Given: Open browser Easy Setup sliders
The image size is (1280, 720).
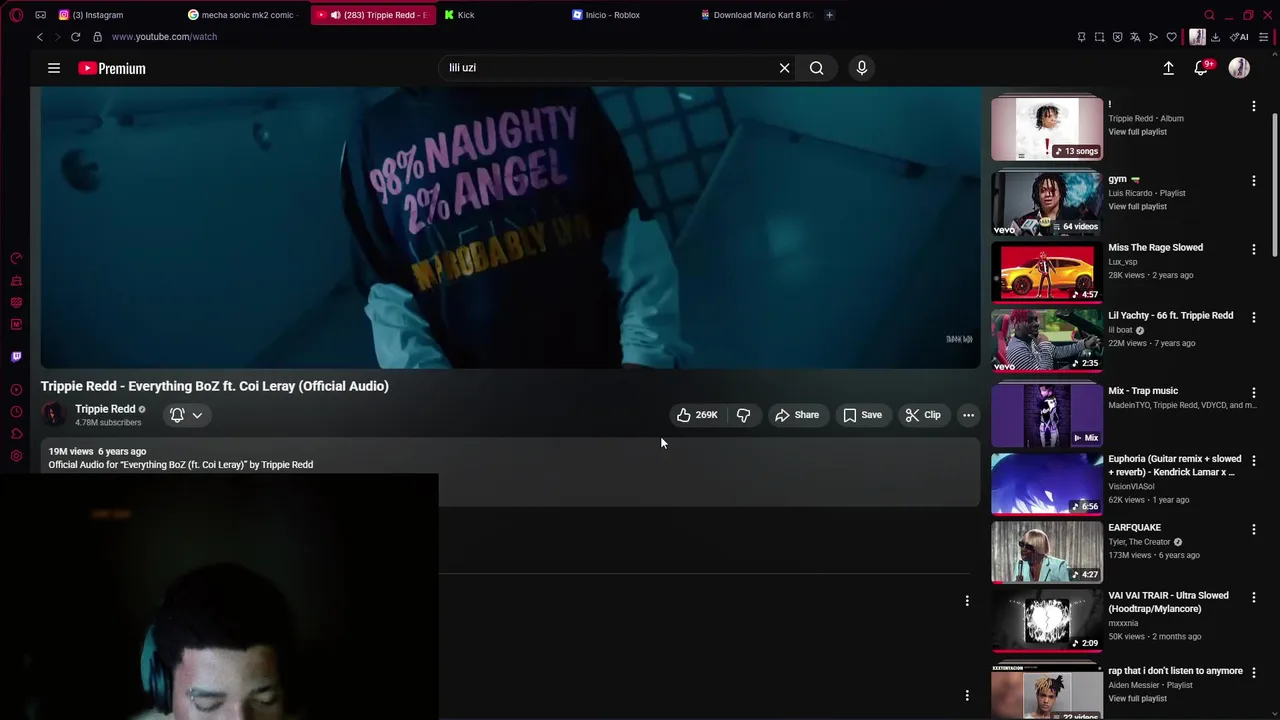Looking at the screenshot, I should (1263, 37).
